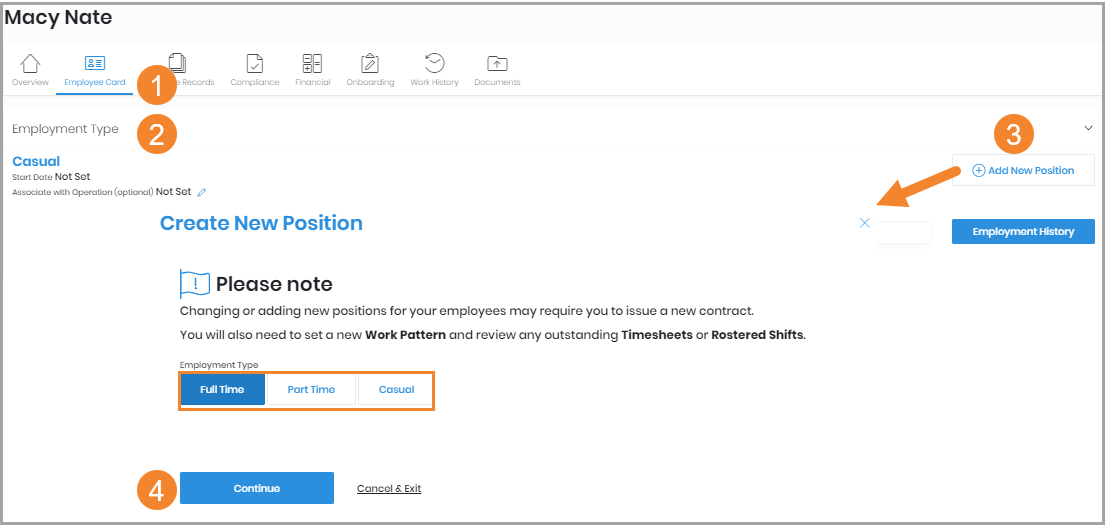Open the Overview home icon
This screenshot has width=1105, height=525.
coord(30,64)
